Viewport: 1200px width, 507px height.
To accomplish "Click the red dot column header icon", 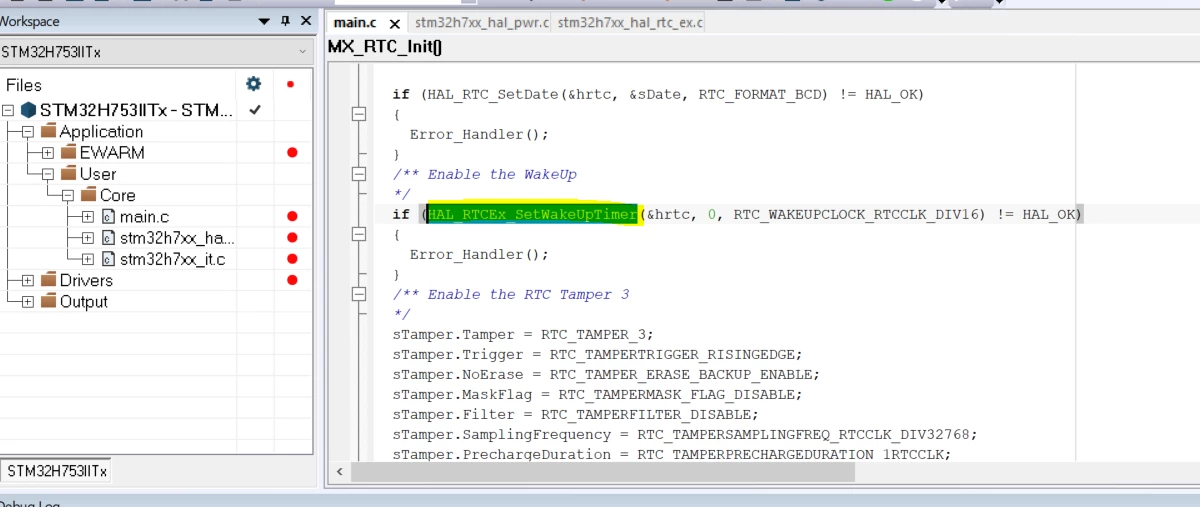I will 291,84.
